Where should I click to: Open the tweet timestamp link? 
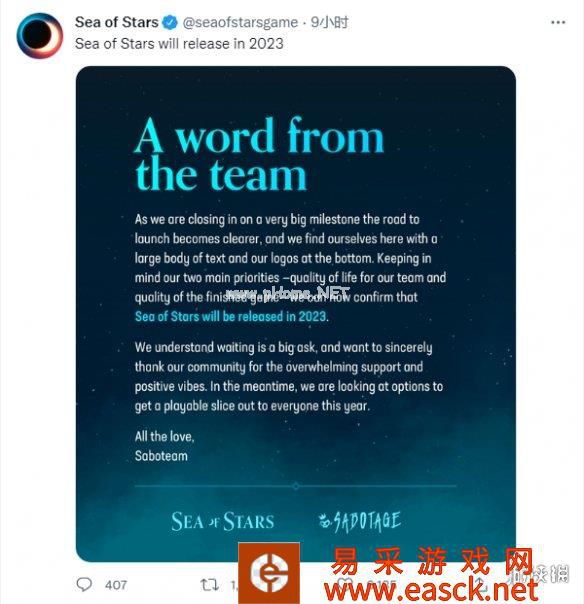click(329, 22)
